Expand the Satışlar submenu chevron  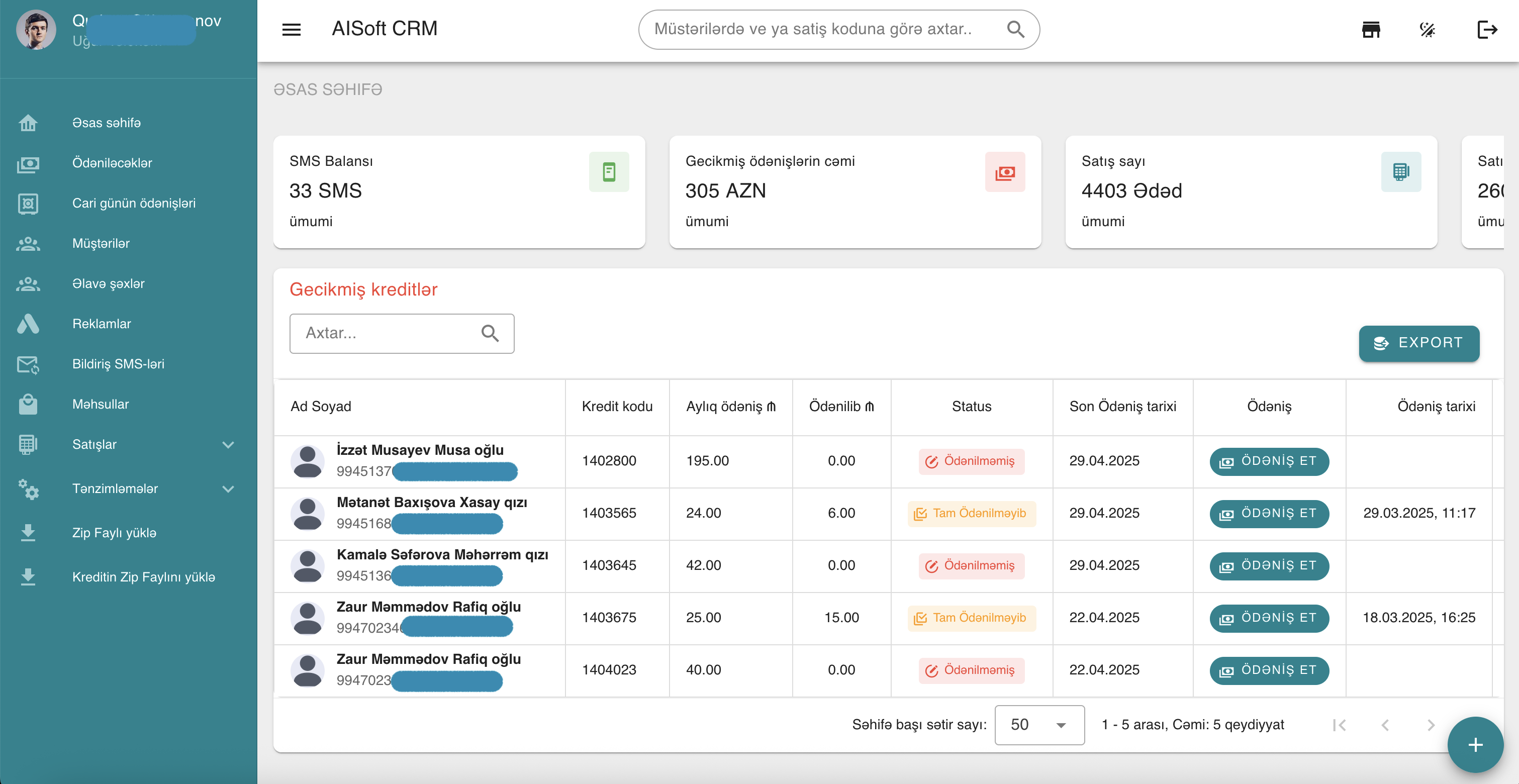(x=228, y=444)
